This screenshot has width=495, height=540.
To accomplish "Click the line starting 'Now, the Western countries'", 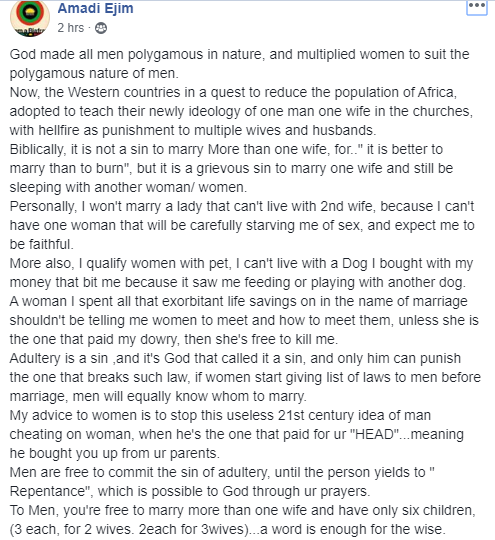I will point(233,93).
